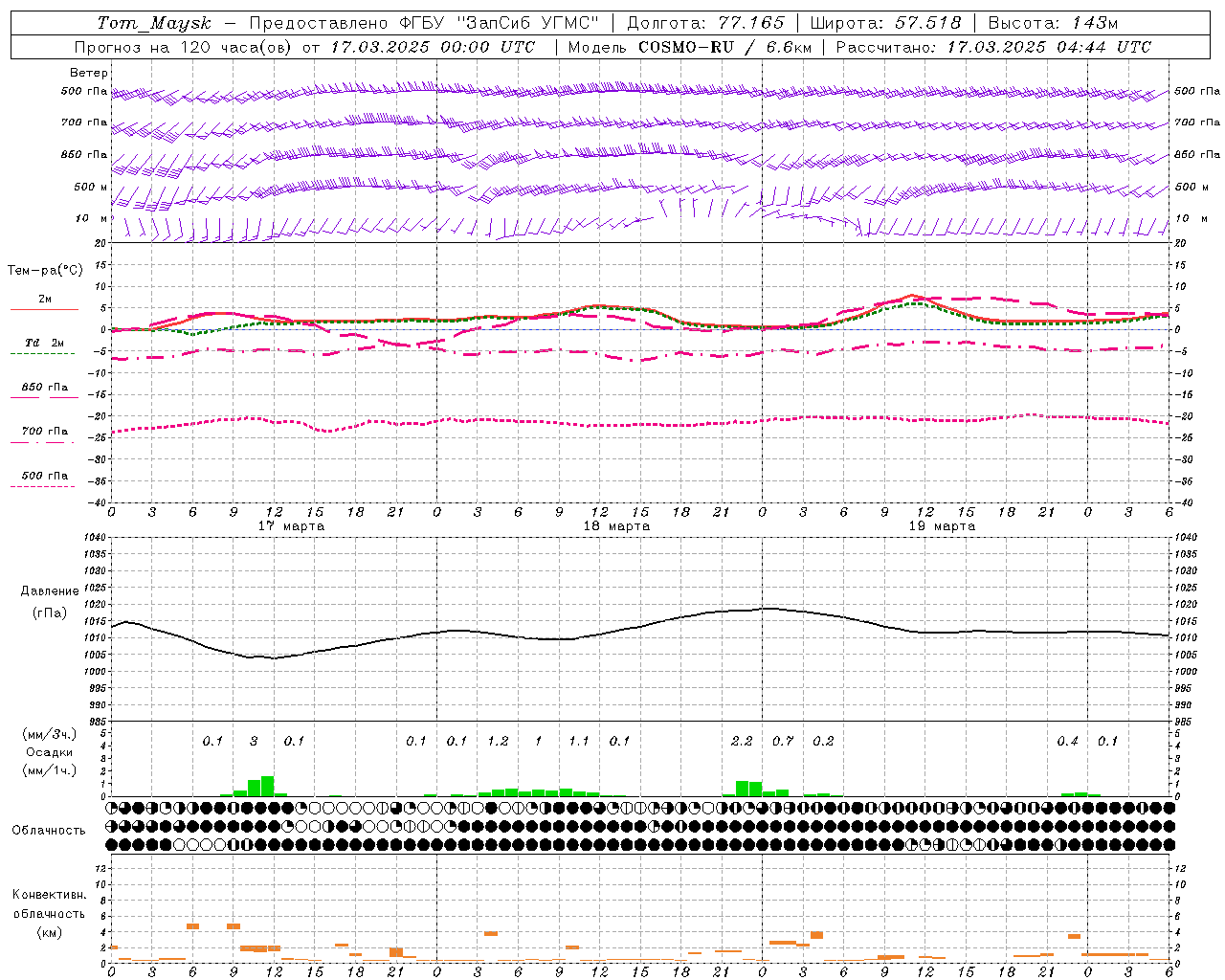Click the Модель COSMO-RU / 6.6км label
Screen dimensions: 1225x980
pyautogui.click(x=690, y=47)
